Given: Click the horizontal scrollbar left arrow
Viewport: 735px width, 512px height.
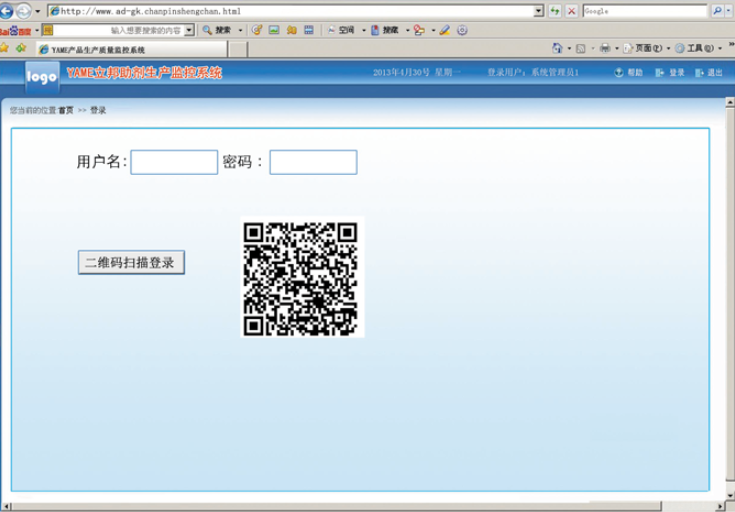Looking at the screenshot, I should click(x=6, y=507).
